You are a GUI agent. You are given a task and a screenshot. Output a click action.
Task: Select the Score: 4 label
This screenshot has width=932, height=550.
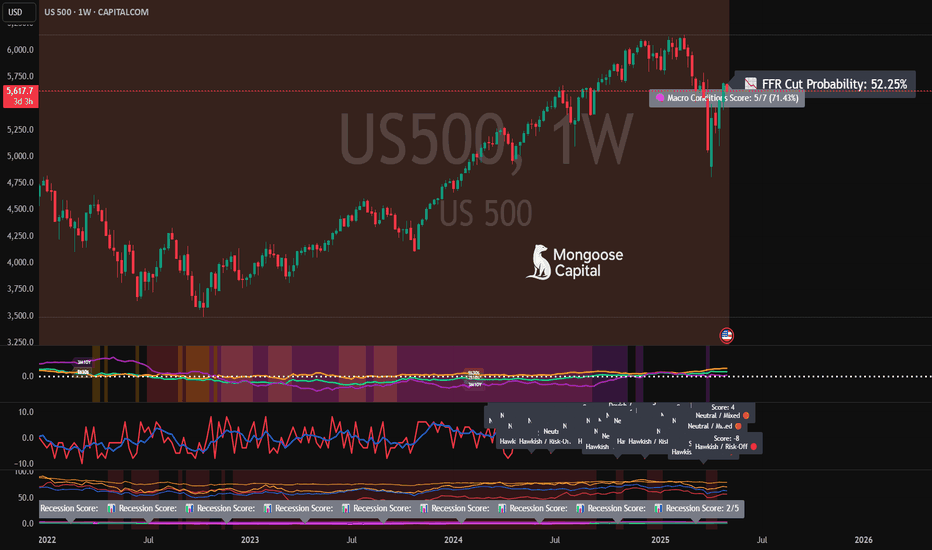coord(723,407)
